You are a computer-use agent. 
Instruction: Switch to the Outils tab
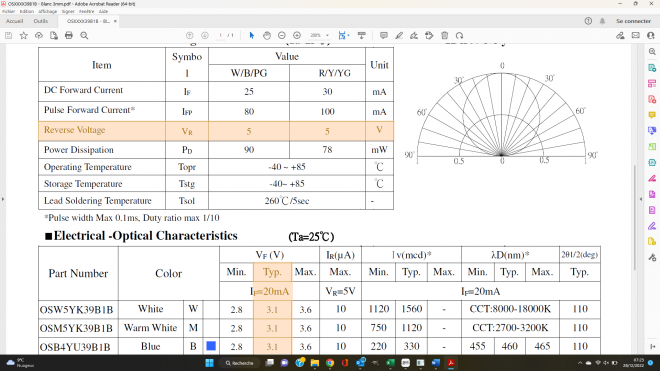41,21
